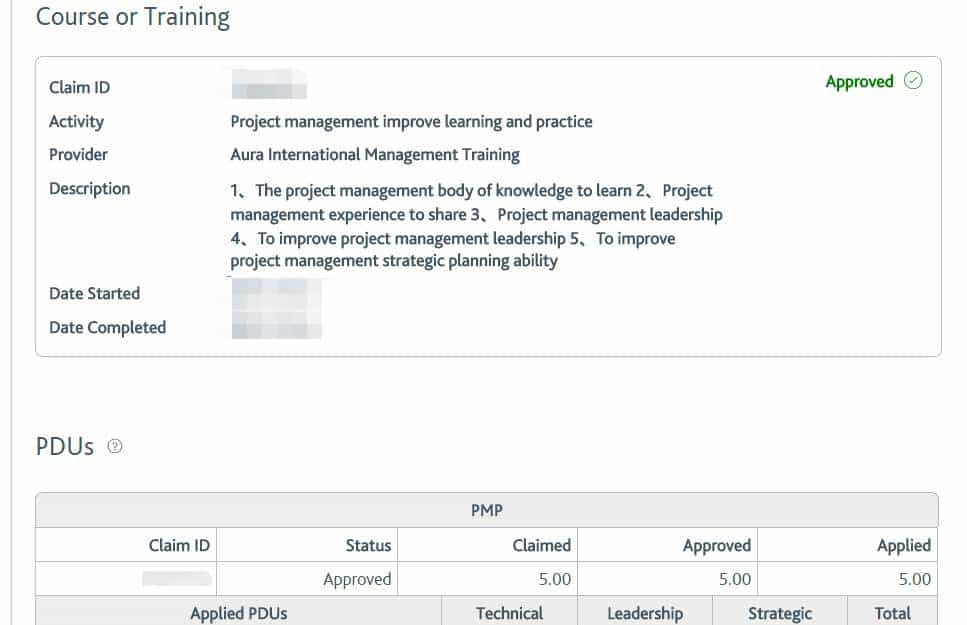Image resolution: width=967 pixels, height=625 pixels.
Task: Click the Aura International Management Training provider
Action: (x=375, y=155)
